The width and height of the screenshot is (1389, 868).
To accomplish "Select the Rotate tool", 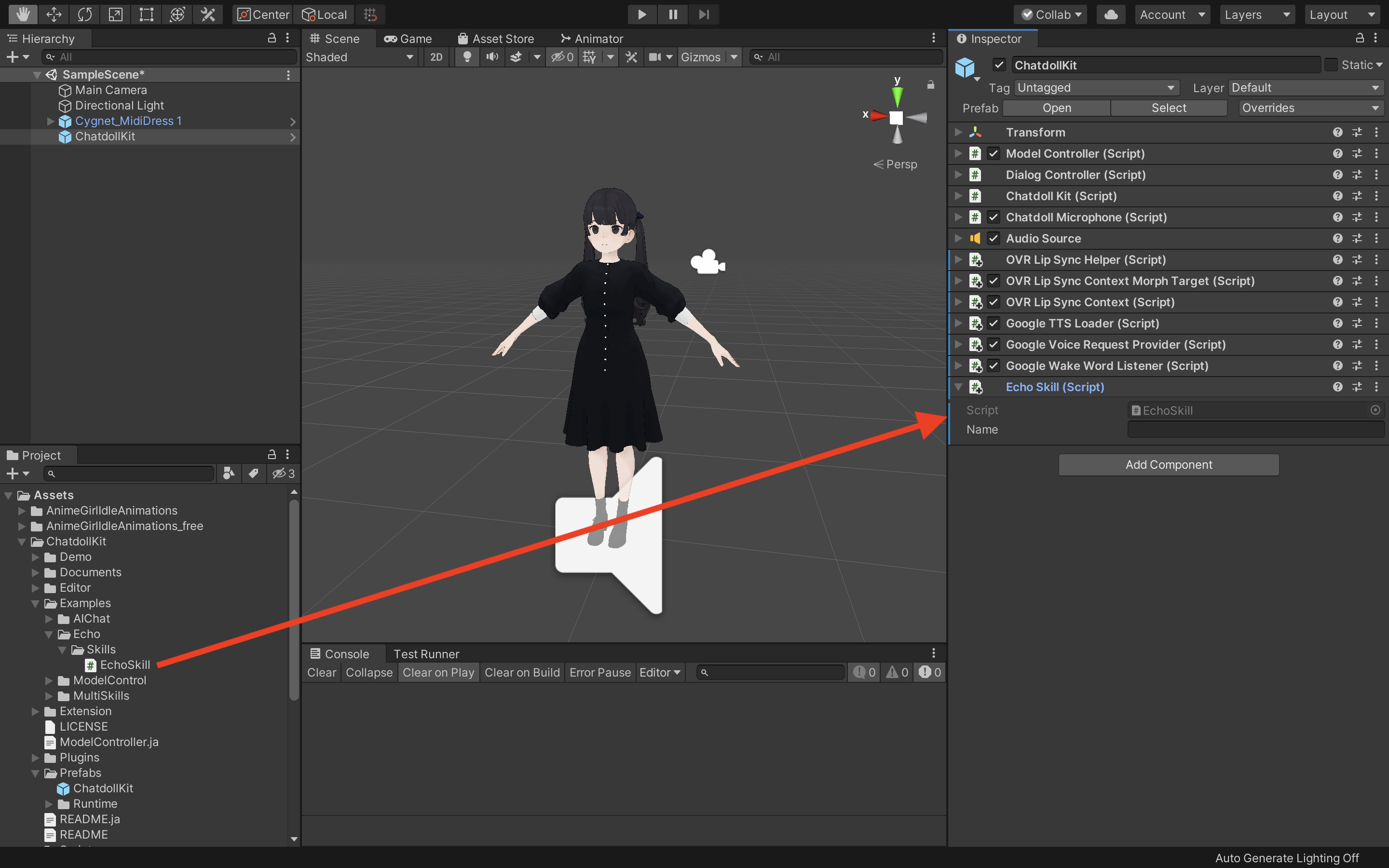I will (x=84, y=14).
